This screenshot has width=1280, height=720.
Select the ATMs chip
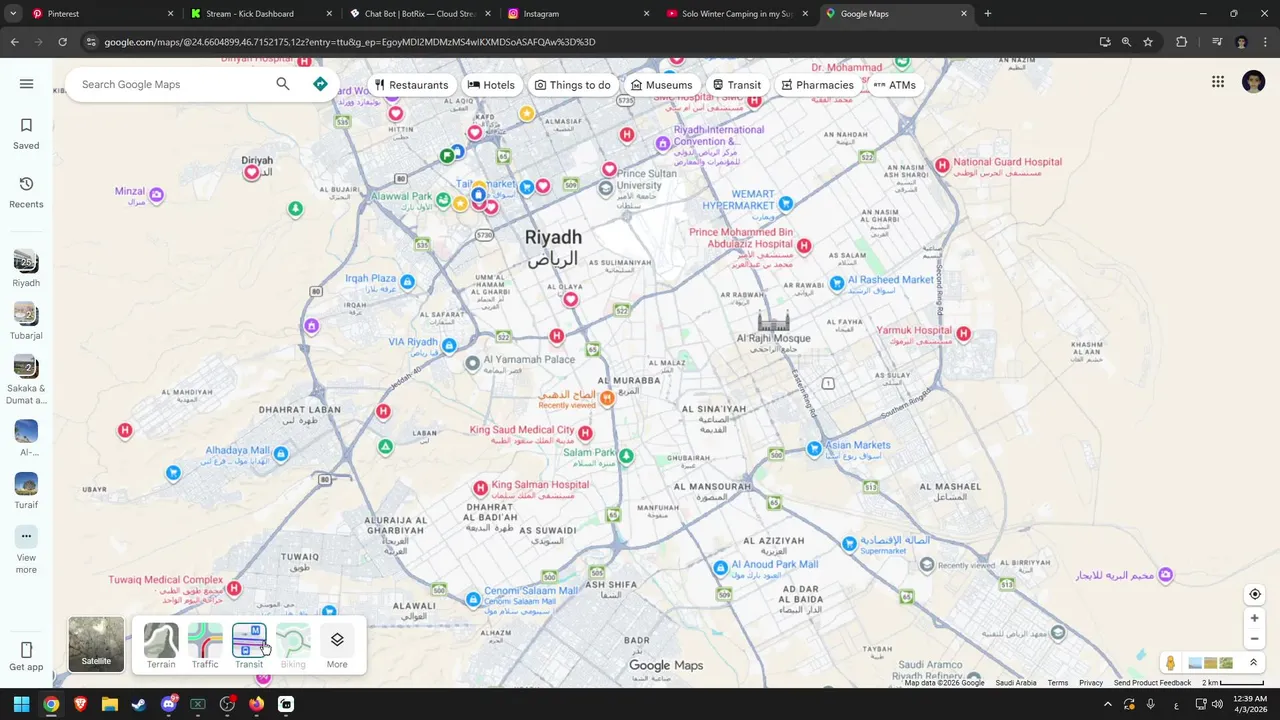click(x=894, y=85)
